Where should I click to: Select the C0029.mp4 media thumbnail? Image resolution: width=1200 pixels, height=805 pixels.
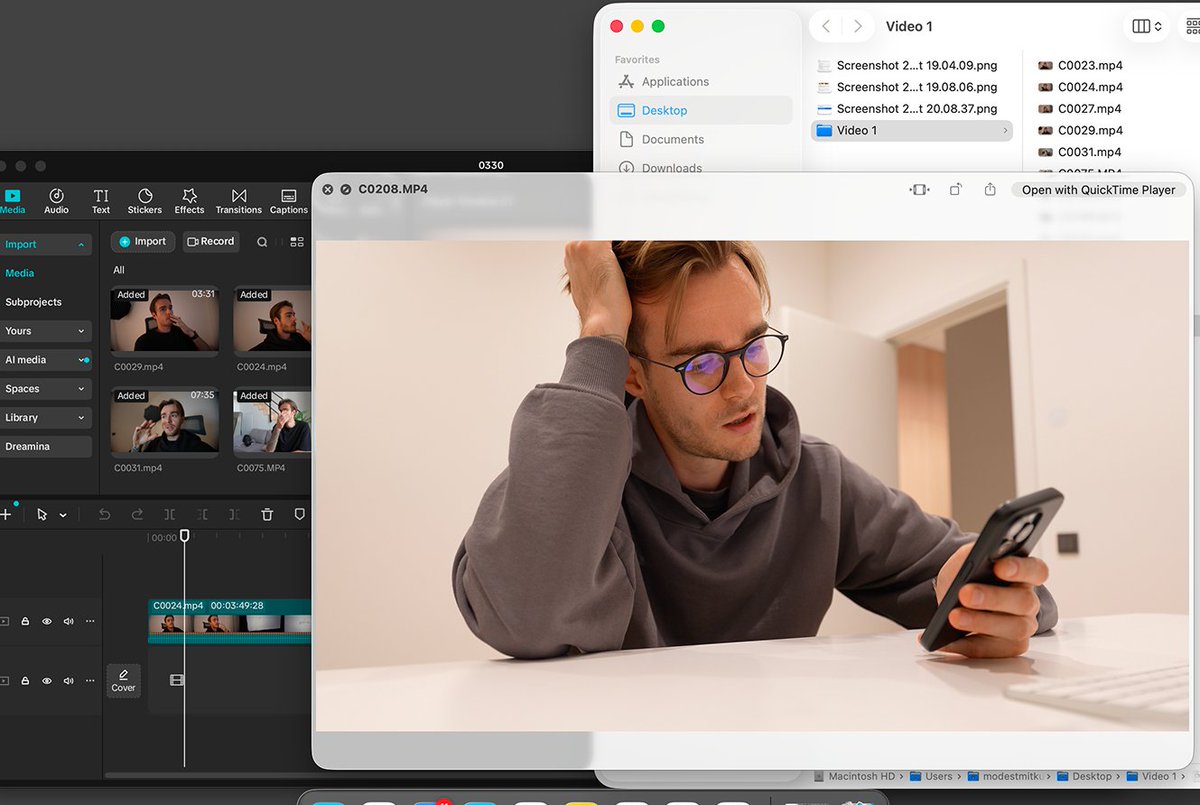point(165,321)
